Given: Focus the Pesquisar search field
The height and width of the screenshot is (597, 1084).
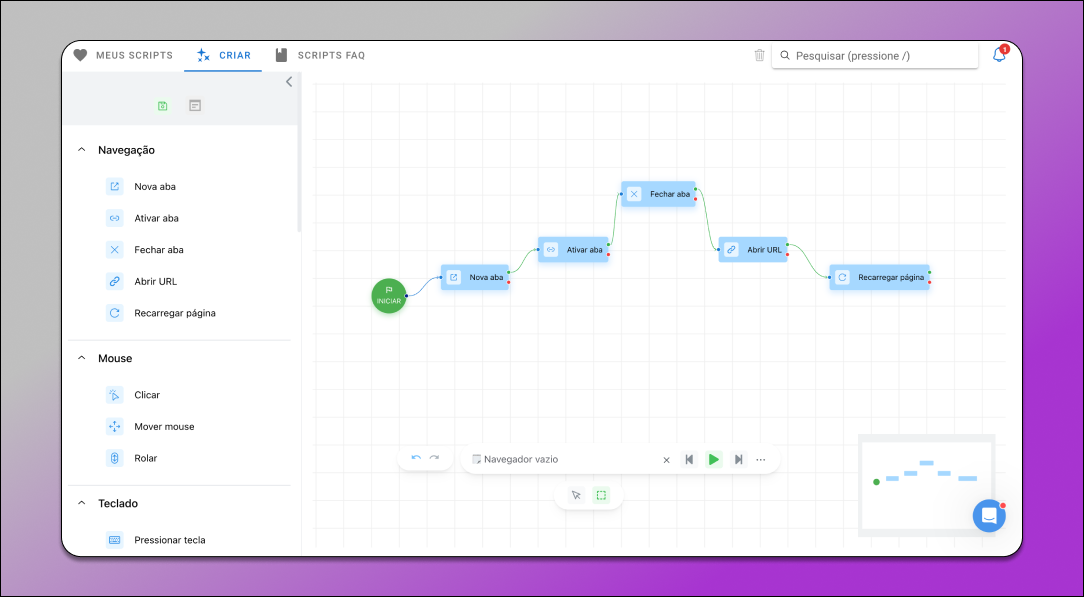Looking at the screenshot, I should [x=875, y=55].
